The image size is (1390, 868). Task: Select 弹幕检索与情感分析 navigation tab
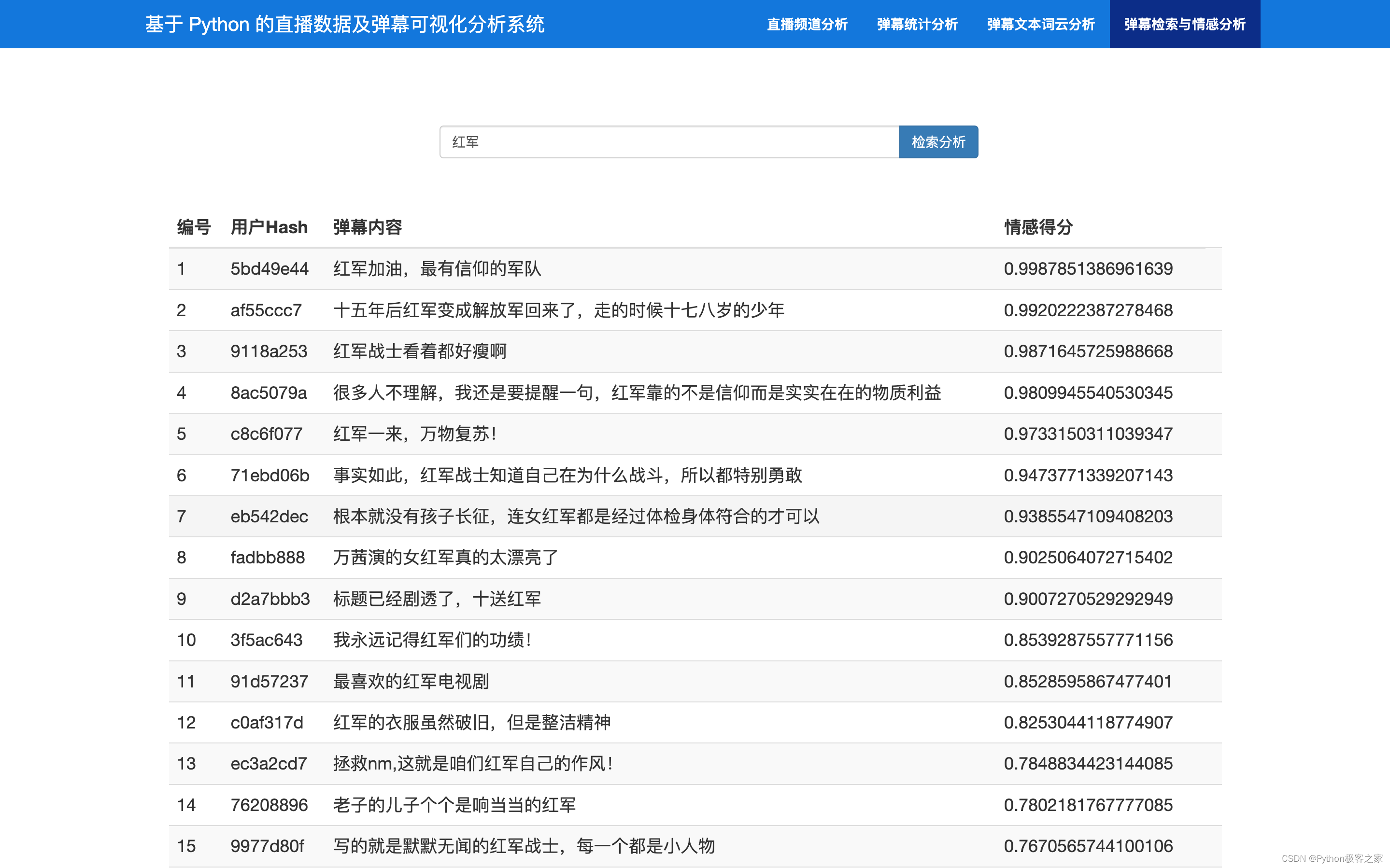pyautogui.click(x=1184, y=24)
